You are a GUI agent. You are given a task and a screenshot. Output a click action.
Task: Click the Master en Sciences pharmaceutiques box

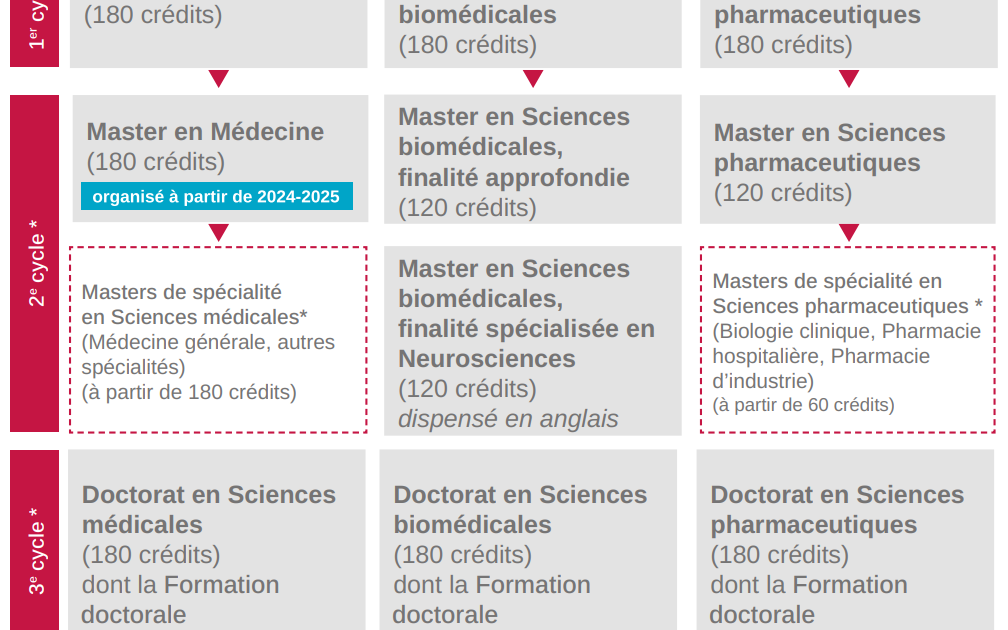[x=847, y=159]
